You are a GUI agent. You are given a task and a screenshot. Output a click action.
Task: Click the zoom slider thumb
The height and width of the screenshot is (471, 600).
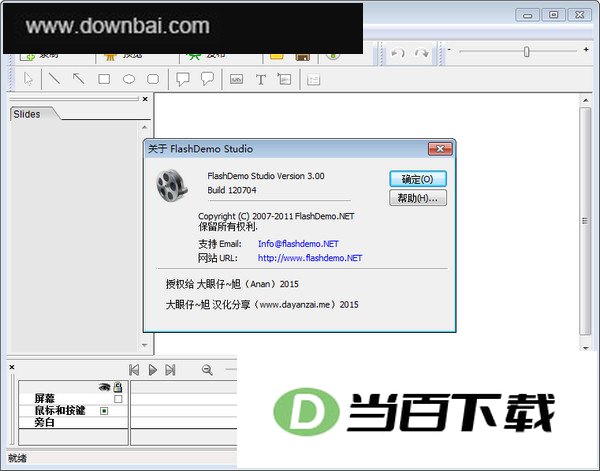pos(527,51)
